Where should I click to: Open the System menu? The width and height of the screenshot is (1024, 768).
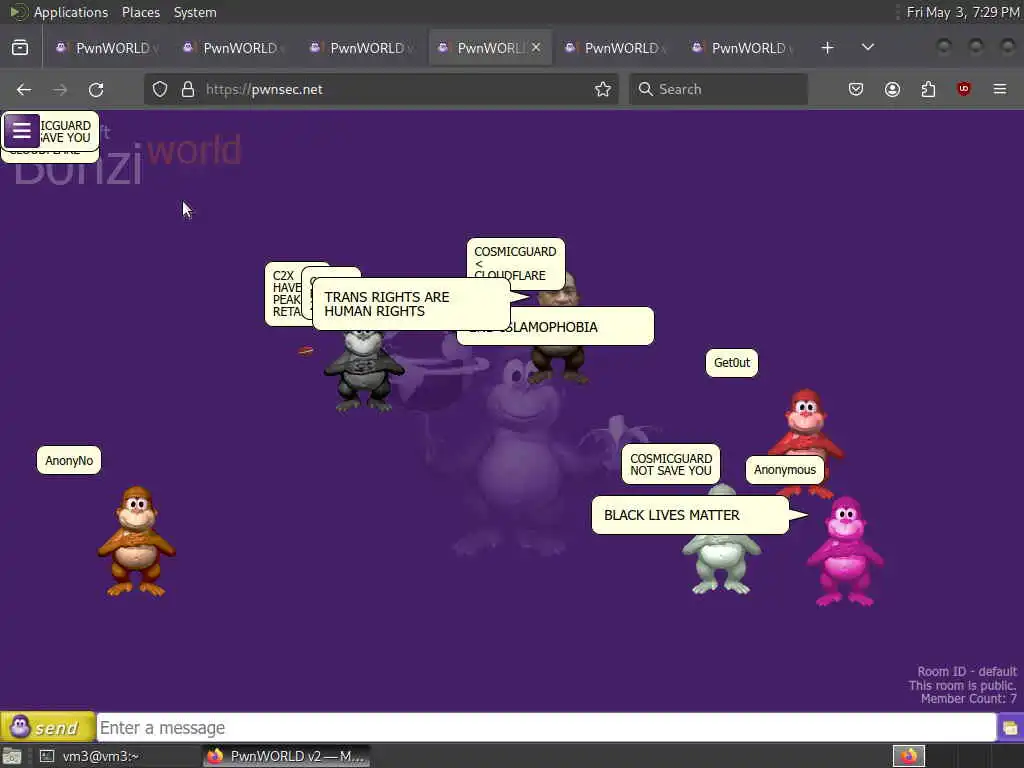[x=195, y=12]
